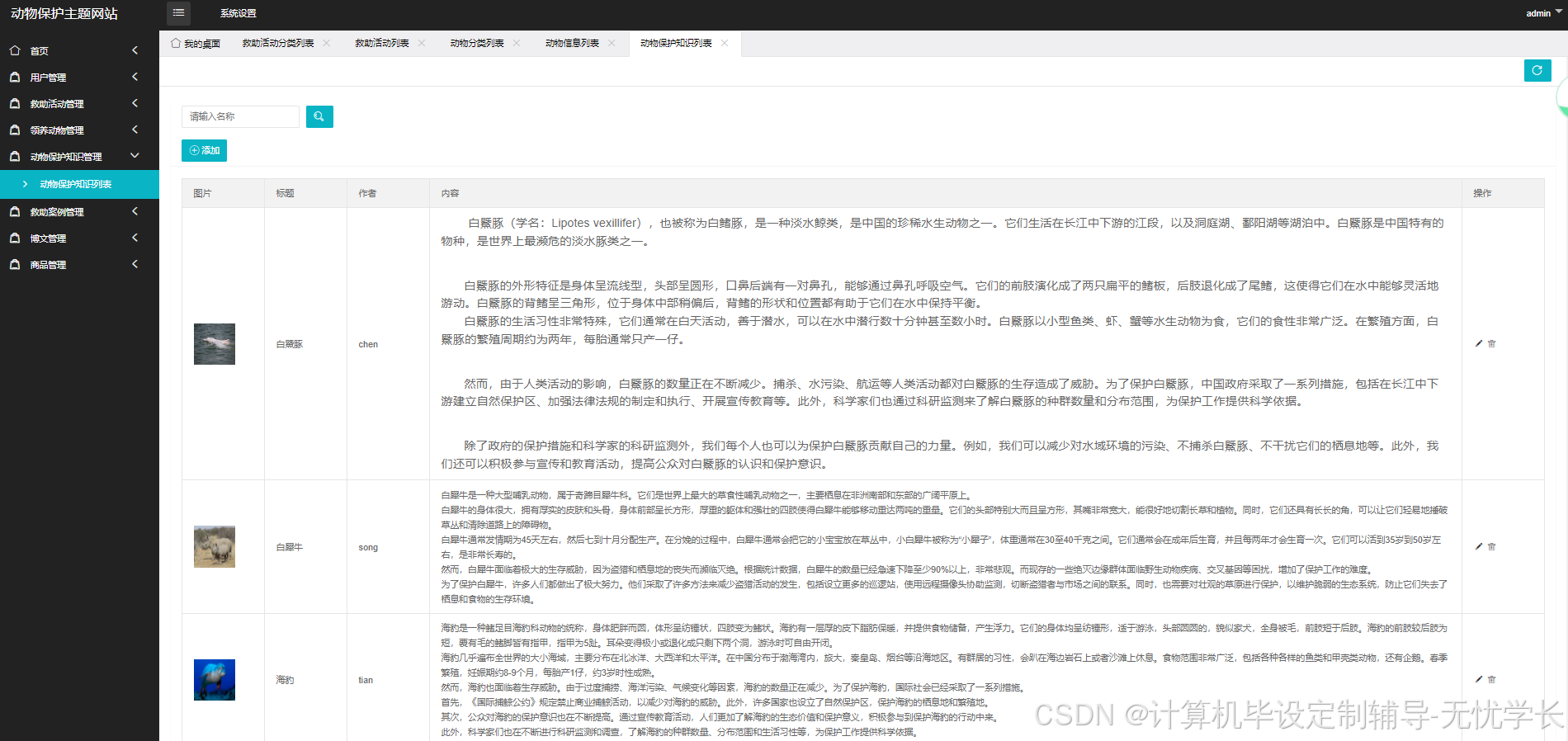Close the 动物分类列表 tab
This screenshot has height=741, width=1568.
[517, 43]
